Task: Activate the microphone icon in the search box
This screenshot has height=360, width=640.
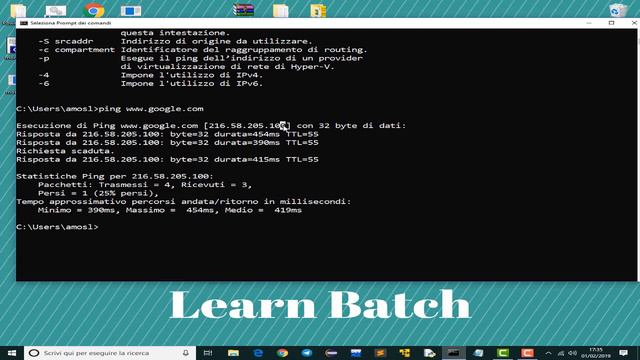Action: pos(186,353)
